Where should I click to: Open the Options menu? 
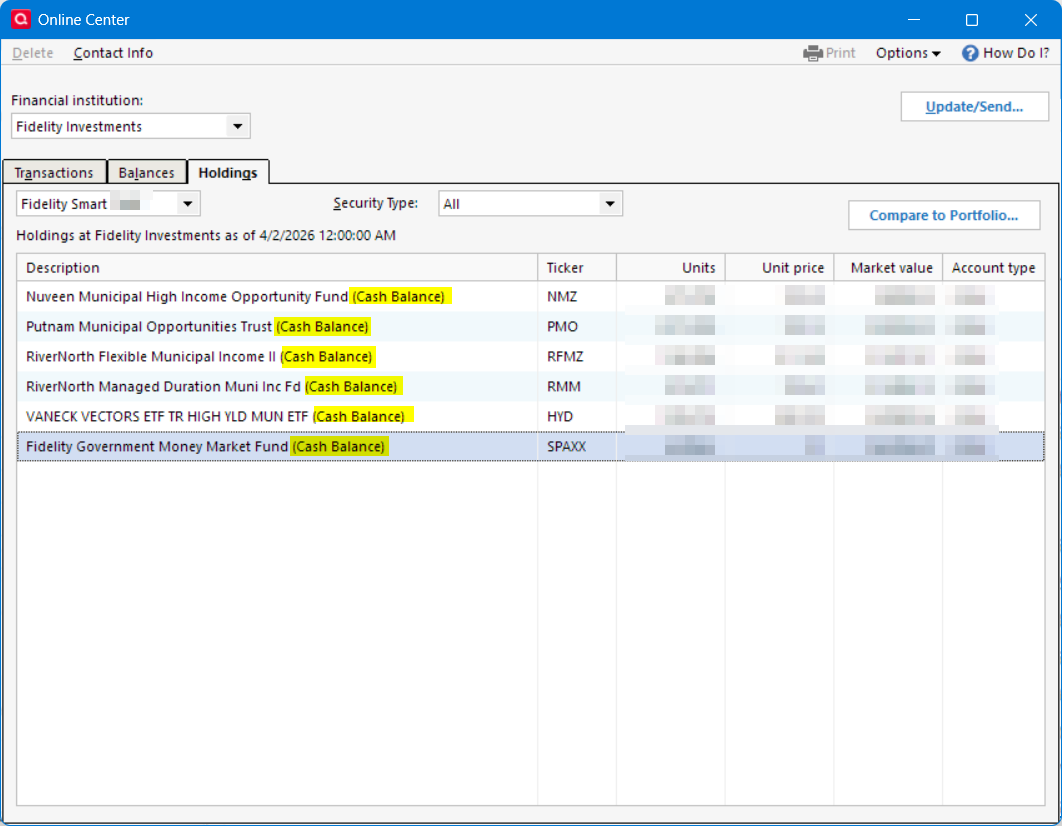907,53
